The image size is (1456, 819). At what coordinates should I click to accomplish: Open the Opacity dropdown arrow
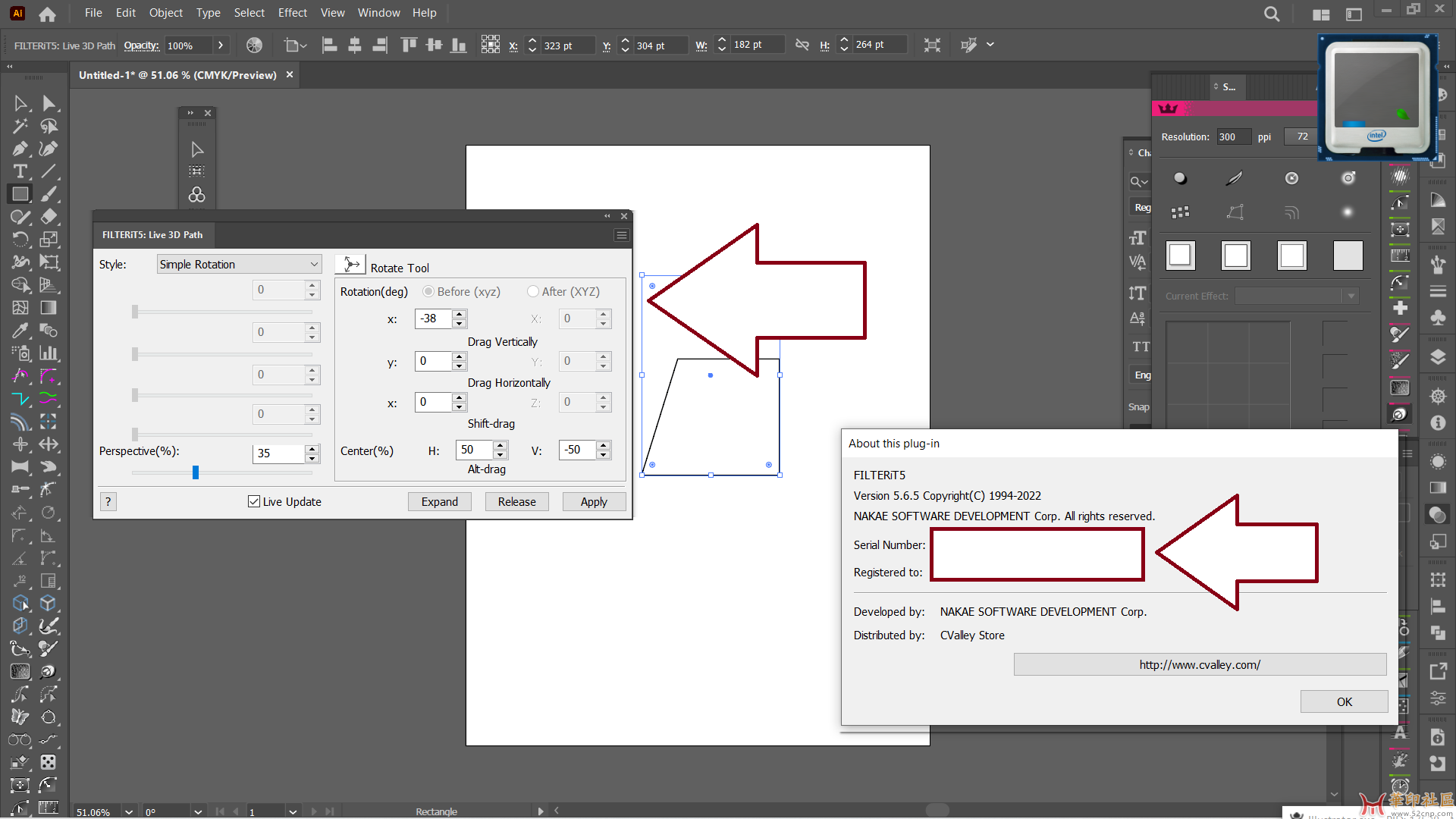pyautogui.click(x=221, y=45)
